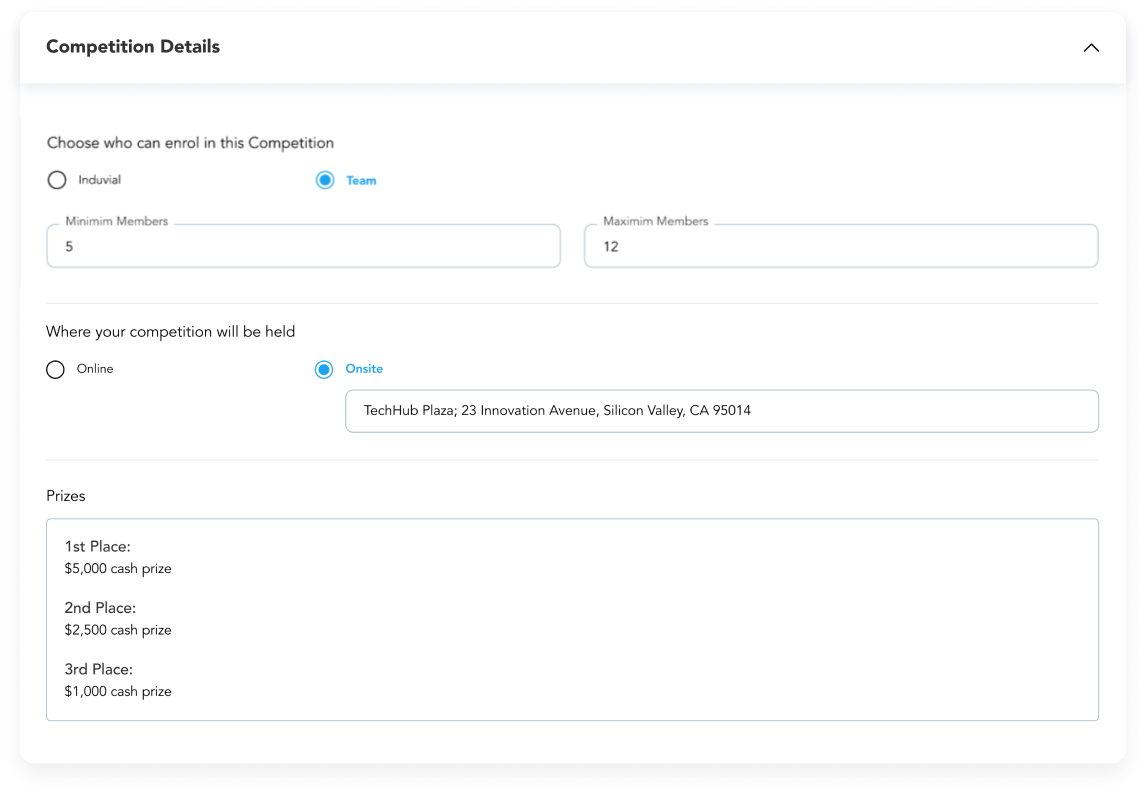1146x794 pixels.
Task: Place cursor on the 3rd Place line
Action: tap(98, 669)
